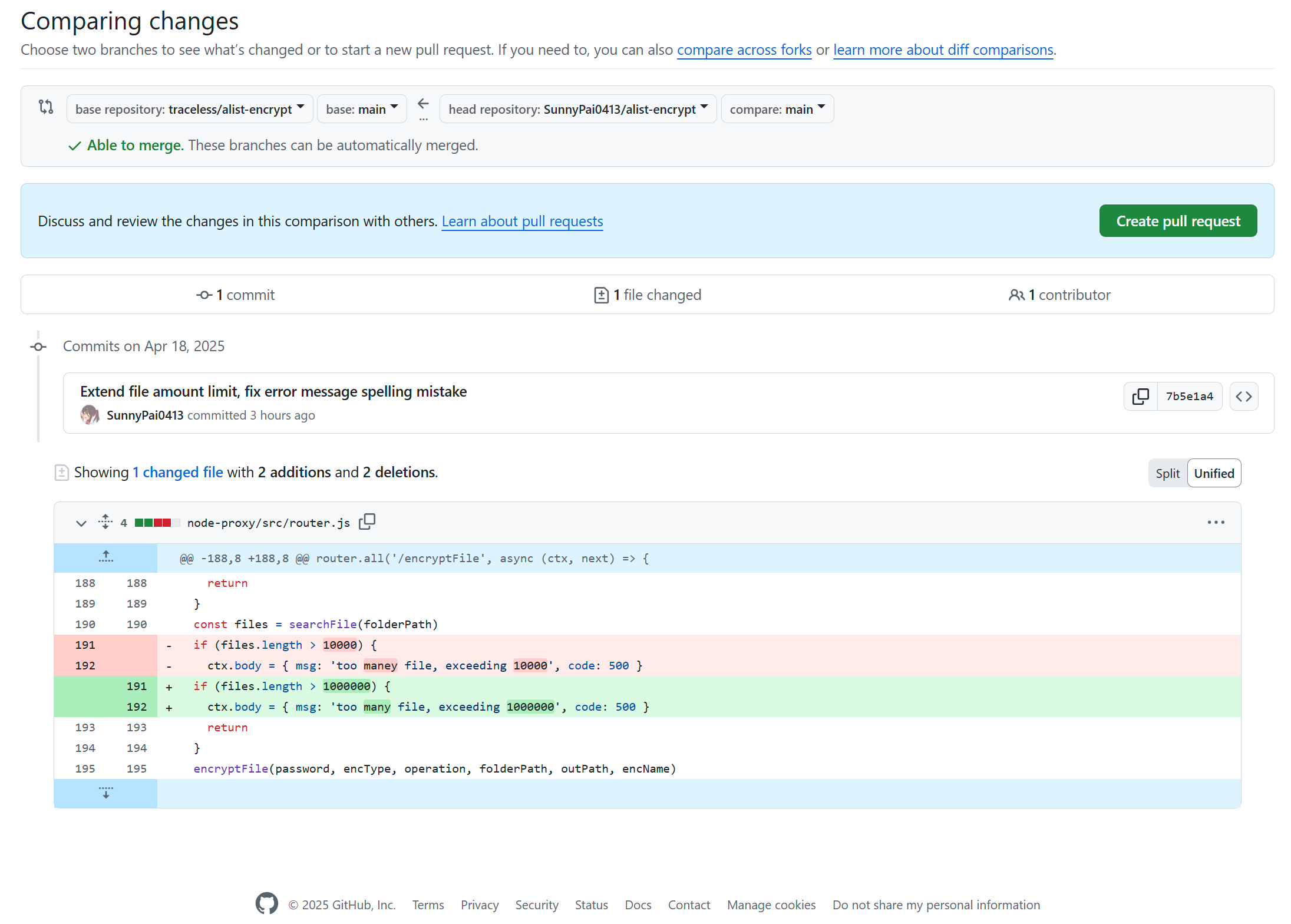The width and height of the screenshot is (1291, 924).
Task: Click Create pull request button
Action: (1178, 221)
